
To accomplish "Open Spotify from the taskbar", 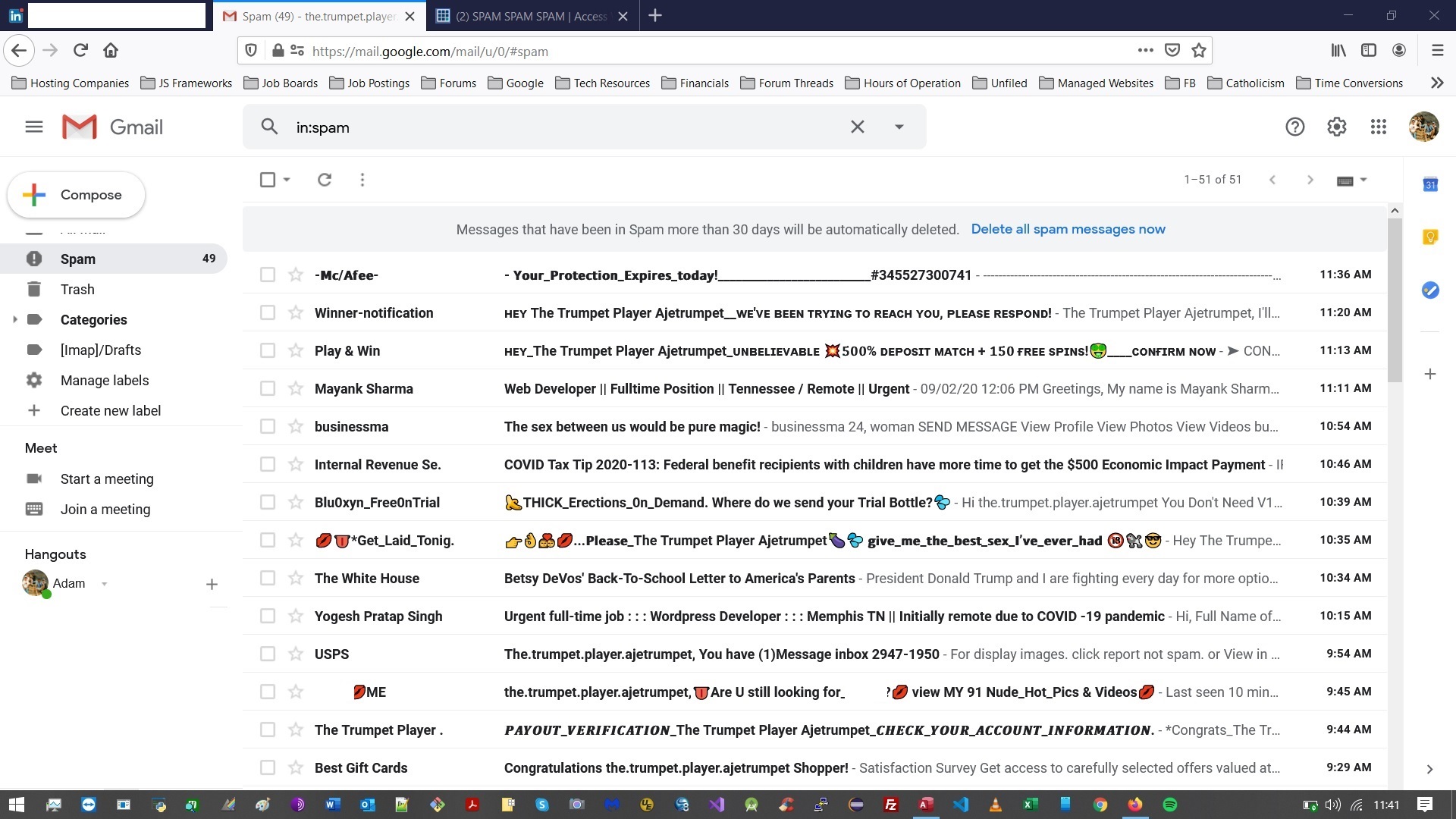I will tap(1170, 805).
